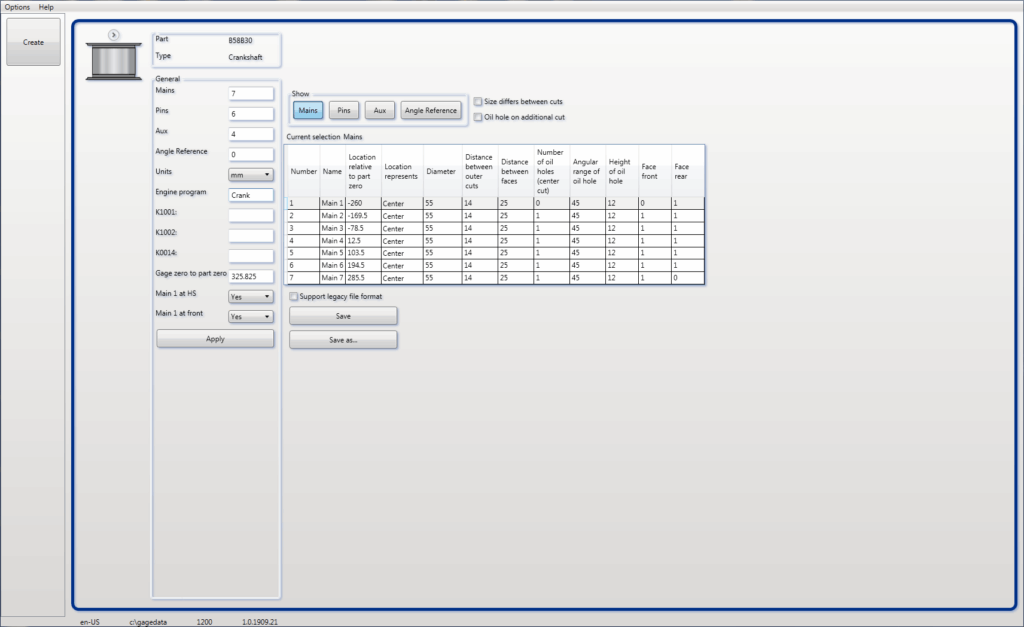Switch to the Mains view

coord(307,110)
